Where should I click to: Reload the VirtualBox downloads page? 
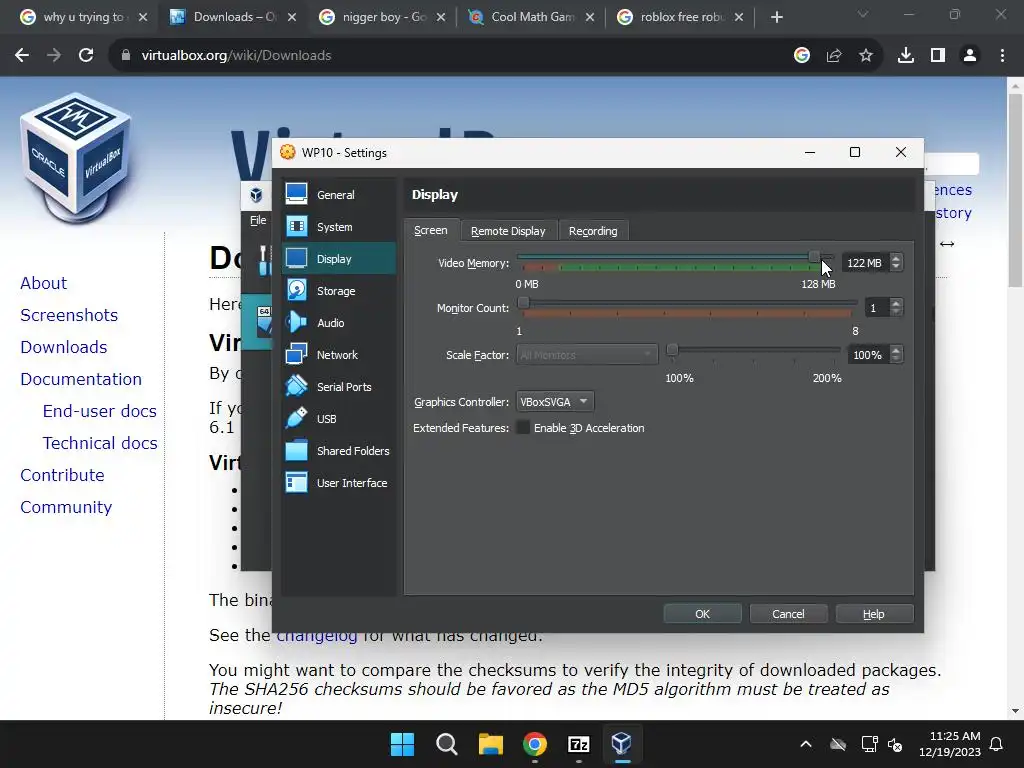point(86,56)
